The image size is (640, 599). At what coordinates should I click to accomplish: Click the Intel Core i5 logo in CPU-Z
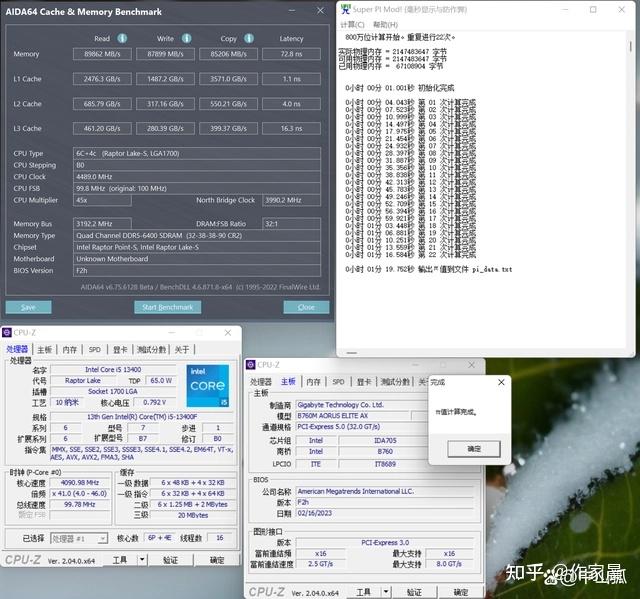tap(208, 386)
